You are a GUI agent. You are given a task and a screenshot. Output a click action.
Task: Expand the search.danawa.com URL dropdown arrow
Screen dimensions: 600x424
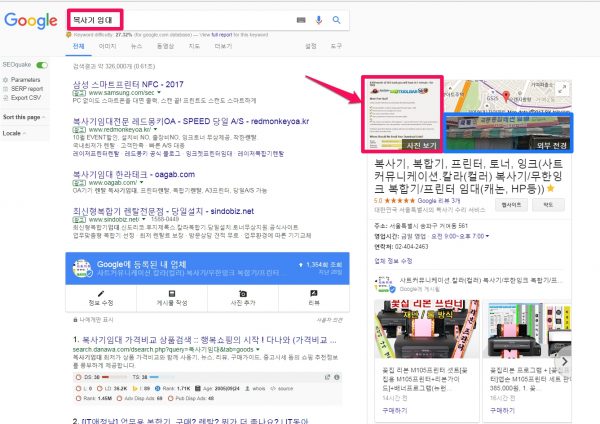(x=258, y=349)
